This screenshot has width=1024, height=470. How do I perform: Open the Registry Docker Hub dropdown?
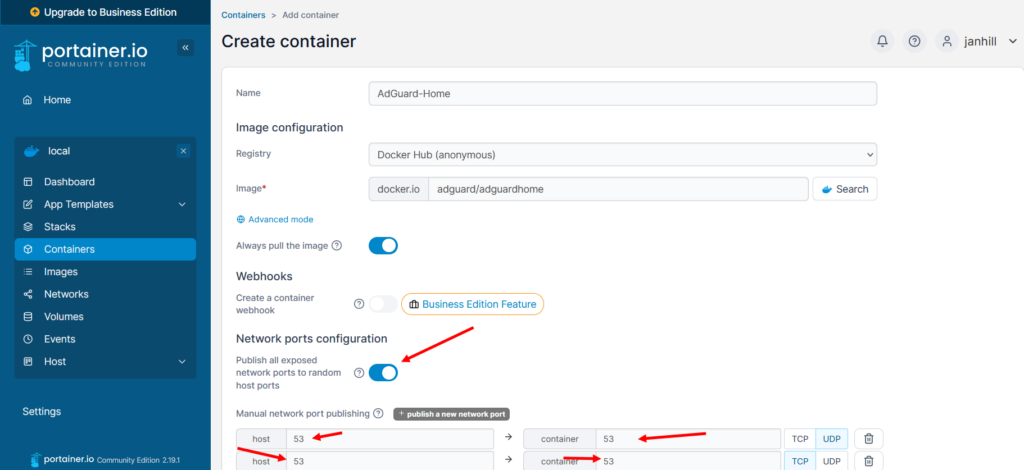tap(622, 155)
